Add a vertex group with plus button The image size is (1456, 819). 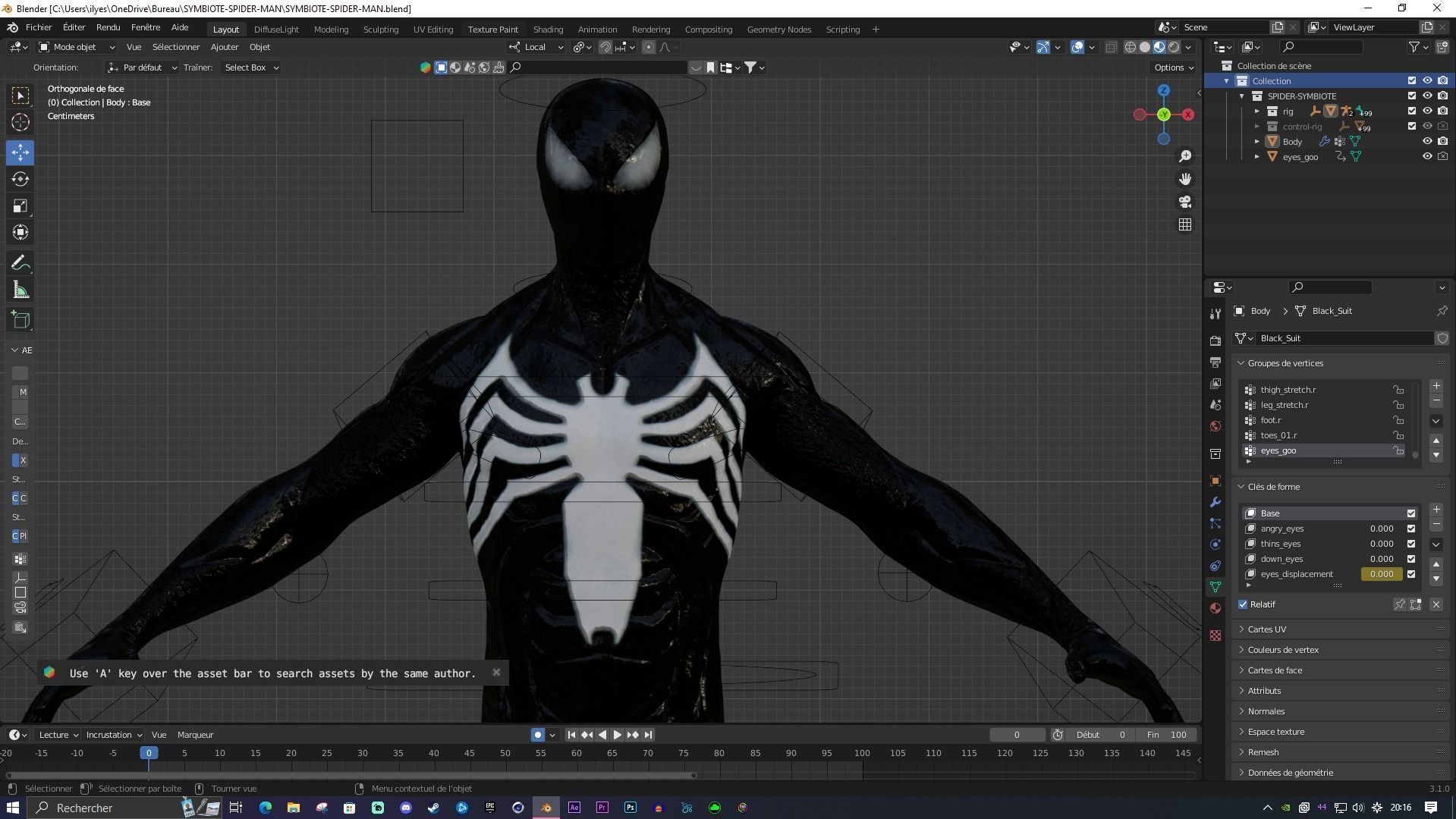coord(1436,386)
